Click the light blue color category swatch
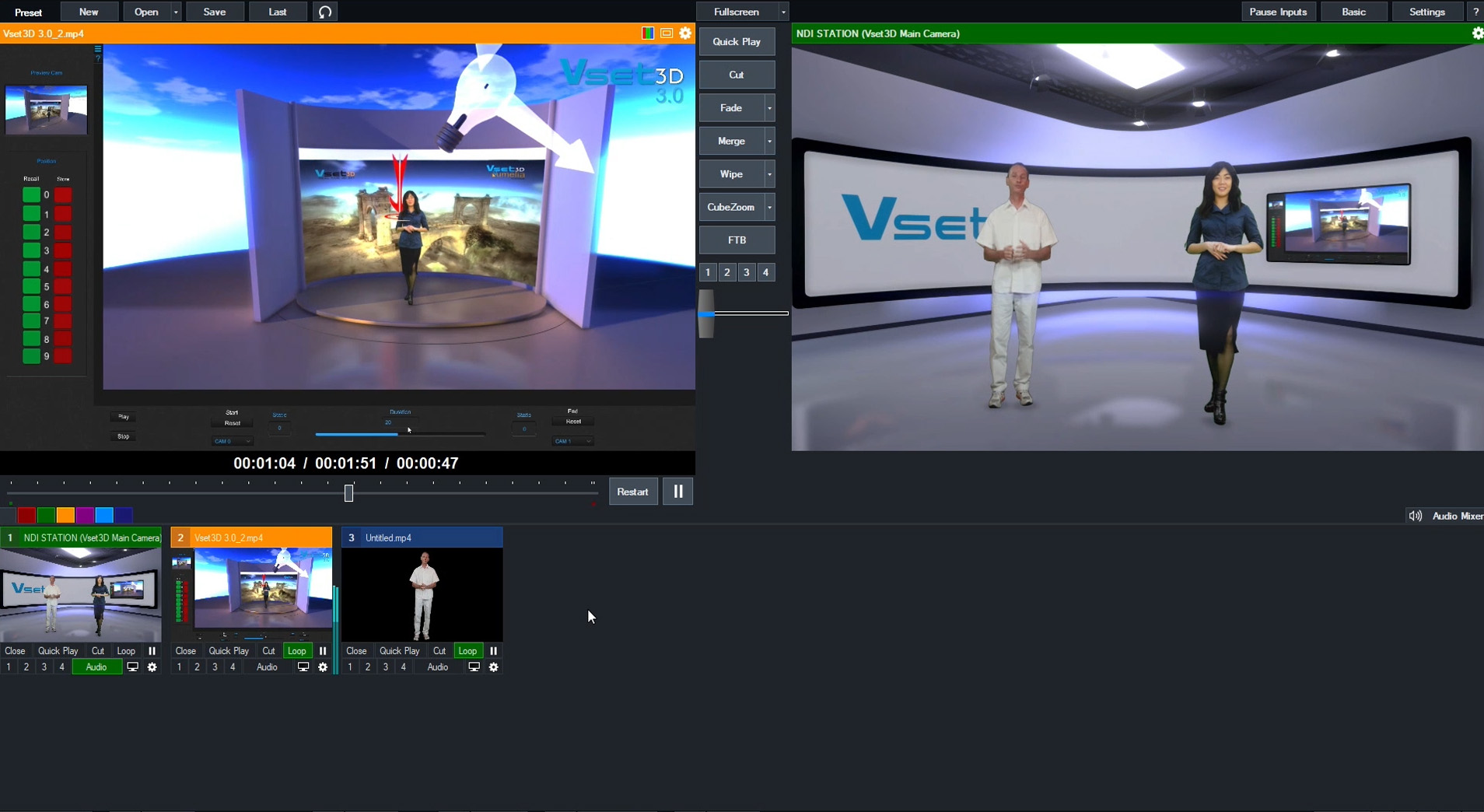Viewport: 1484px width, 812px height. pos(104,515)
